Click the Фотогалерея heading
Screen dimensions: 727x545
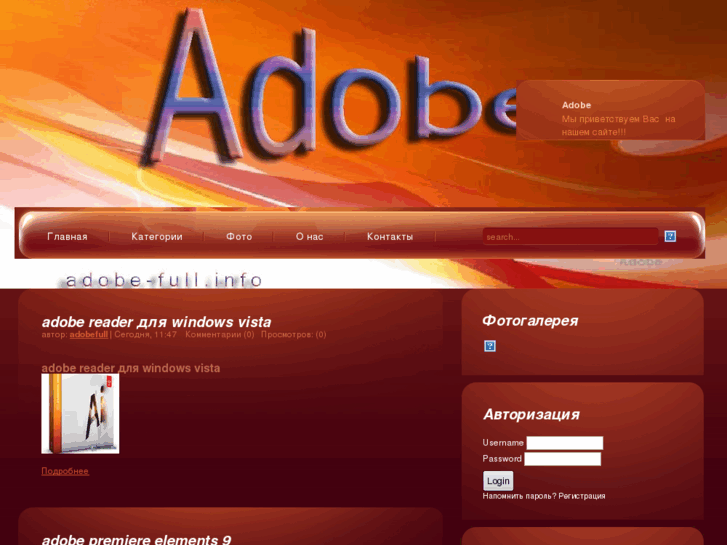[530, 321]
